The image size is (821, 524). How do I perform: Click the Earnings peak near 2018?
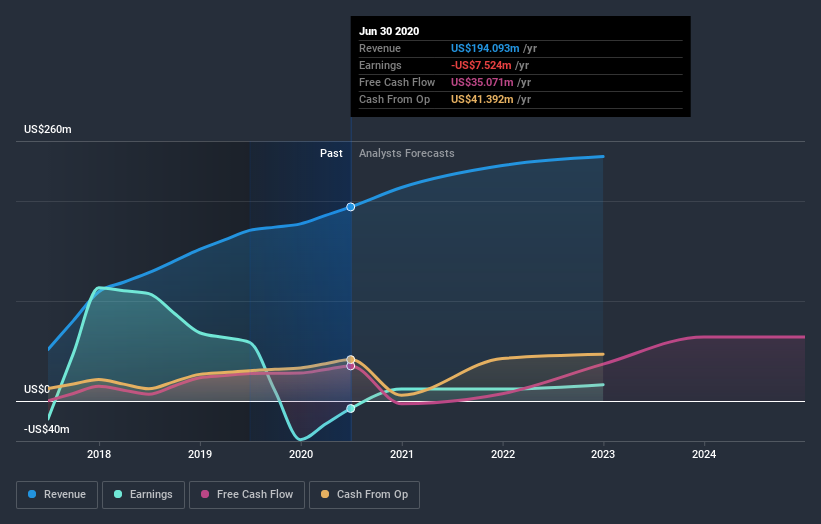(x=99, y=287)
